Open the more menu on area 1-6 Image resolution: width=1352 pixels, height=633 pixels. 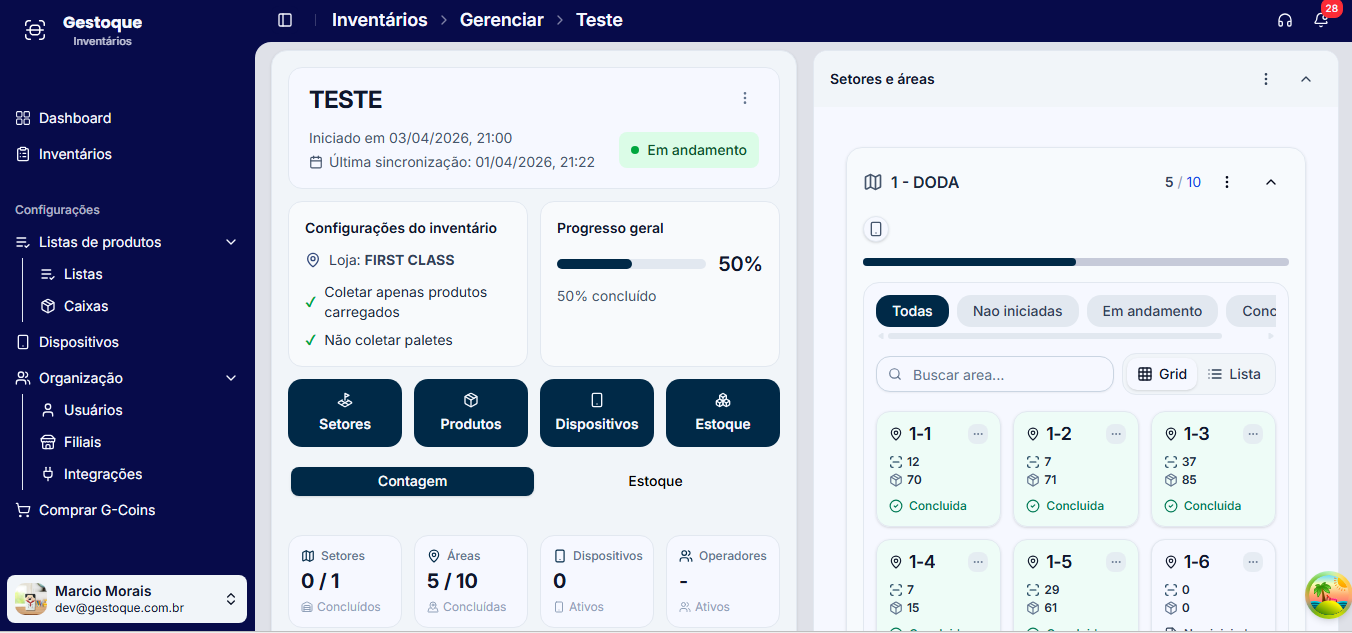click(x=1253, y=562)
